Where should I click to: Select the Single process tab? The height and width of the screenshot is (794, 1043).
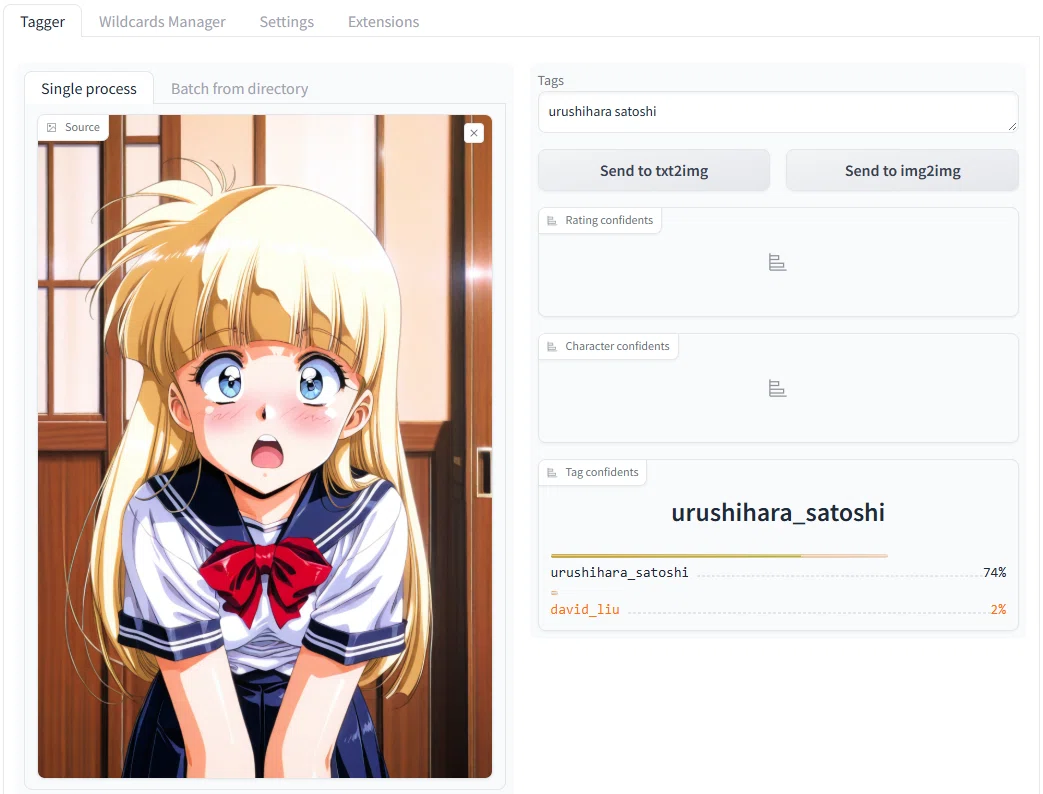pyautogui.click(x=89, y=88)
